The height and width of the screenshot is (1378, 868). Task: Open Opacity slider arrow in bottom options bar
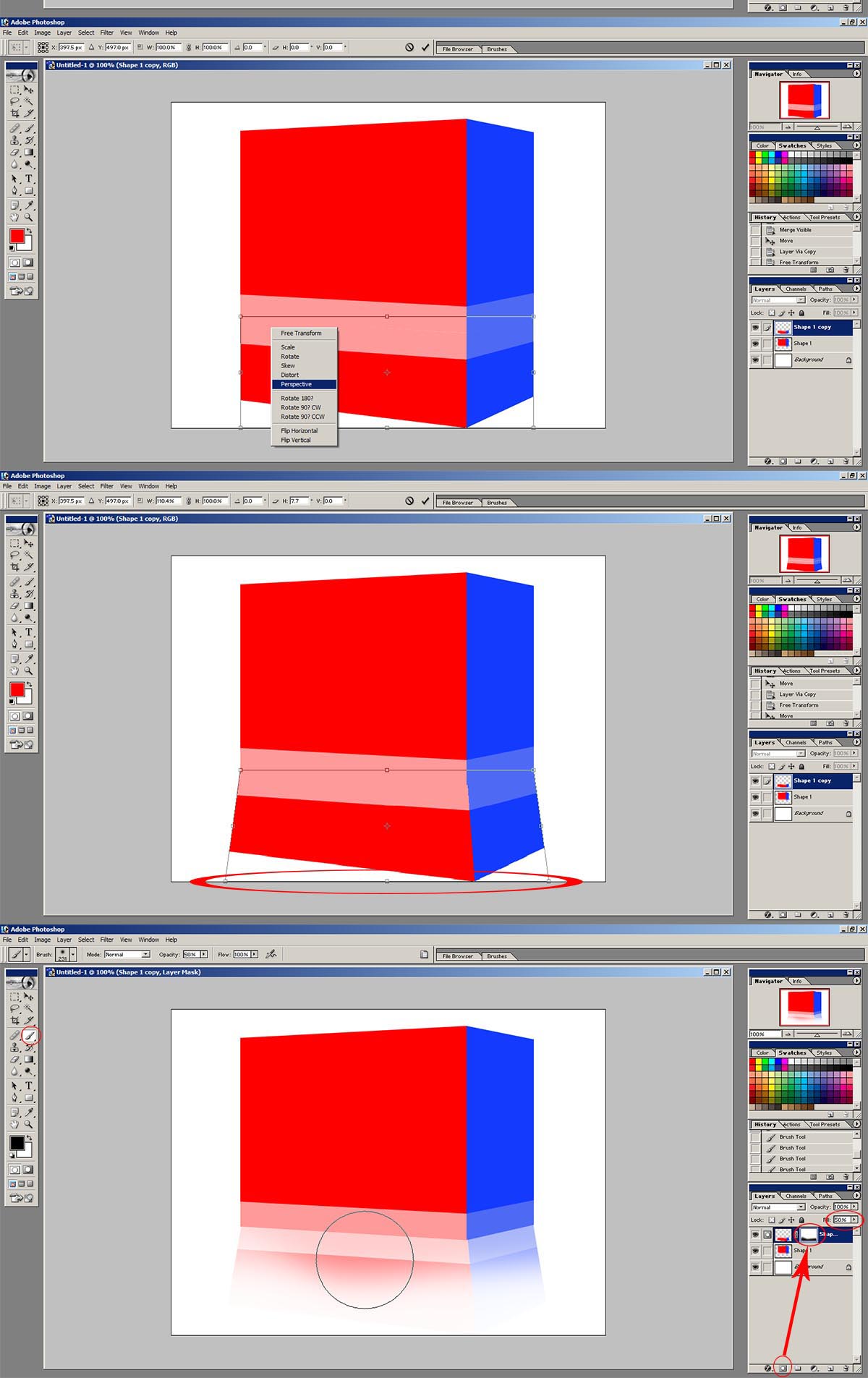pyautogui.click(x=204, y=954)
